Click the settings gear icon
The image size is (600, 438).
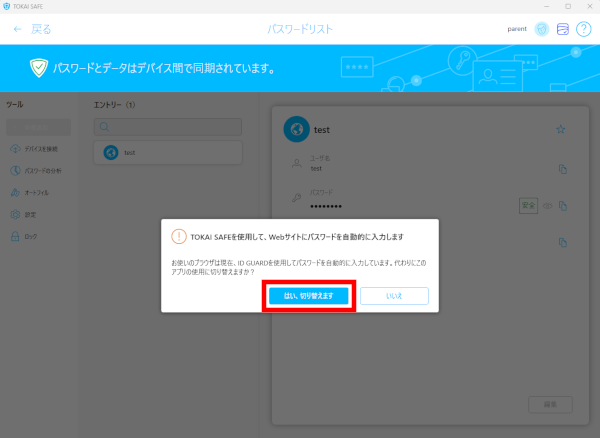tap(15, 215)
